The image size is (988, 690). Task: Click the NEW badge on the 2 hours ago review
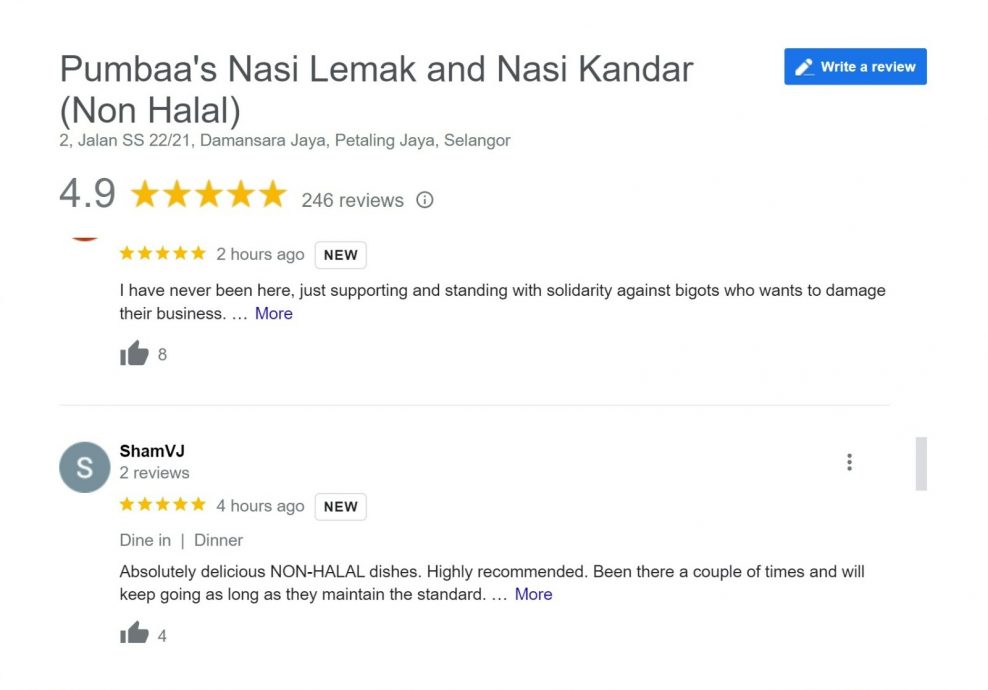click(340, 255)
